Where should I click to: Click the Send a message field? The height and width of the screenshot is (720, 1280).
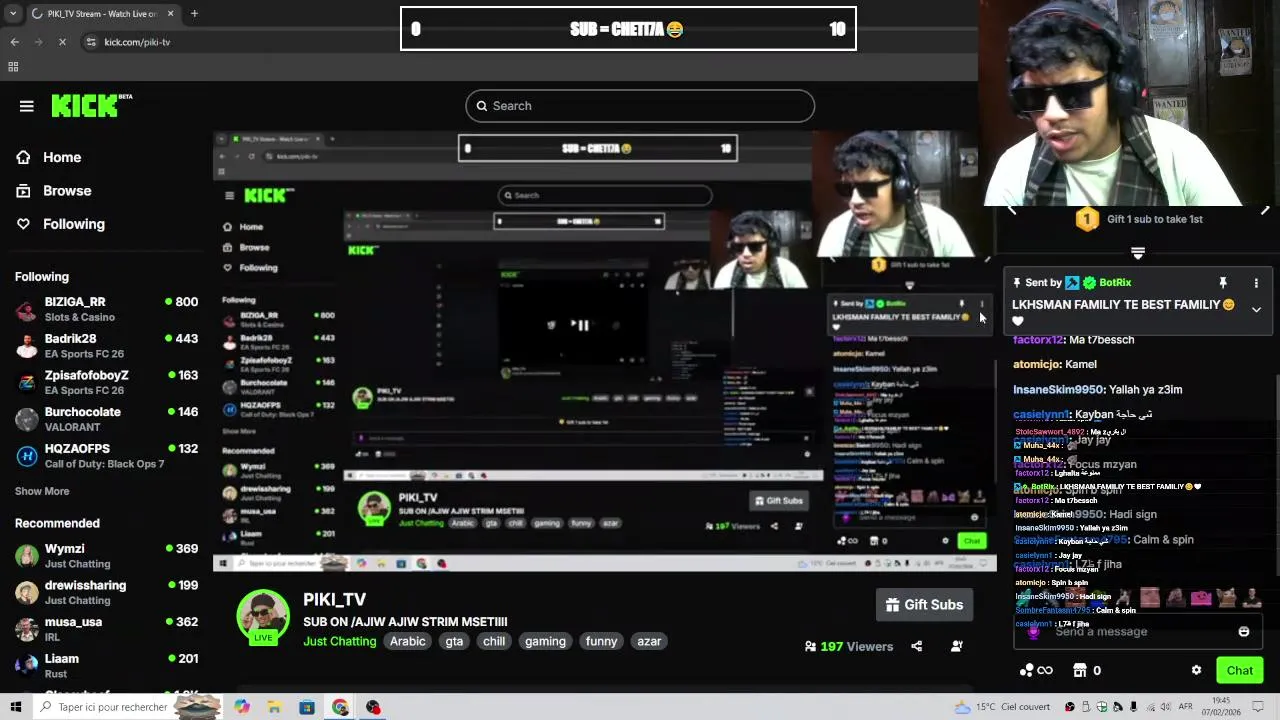1138,632
